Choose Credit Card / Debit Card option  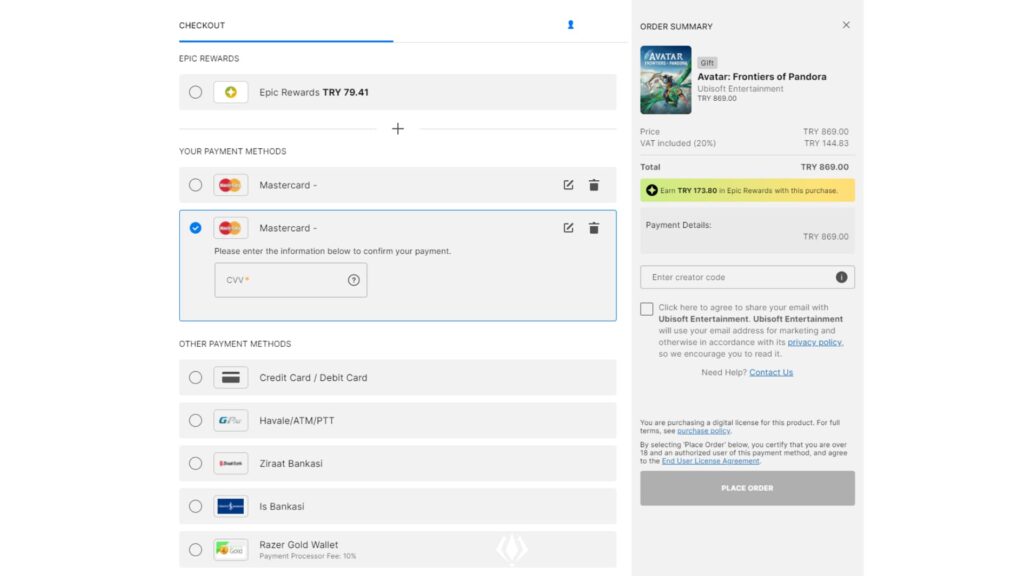[x=195, y=378]
